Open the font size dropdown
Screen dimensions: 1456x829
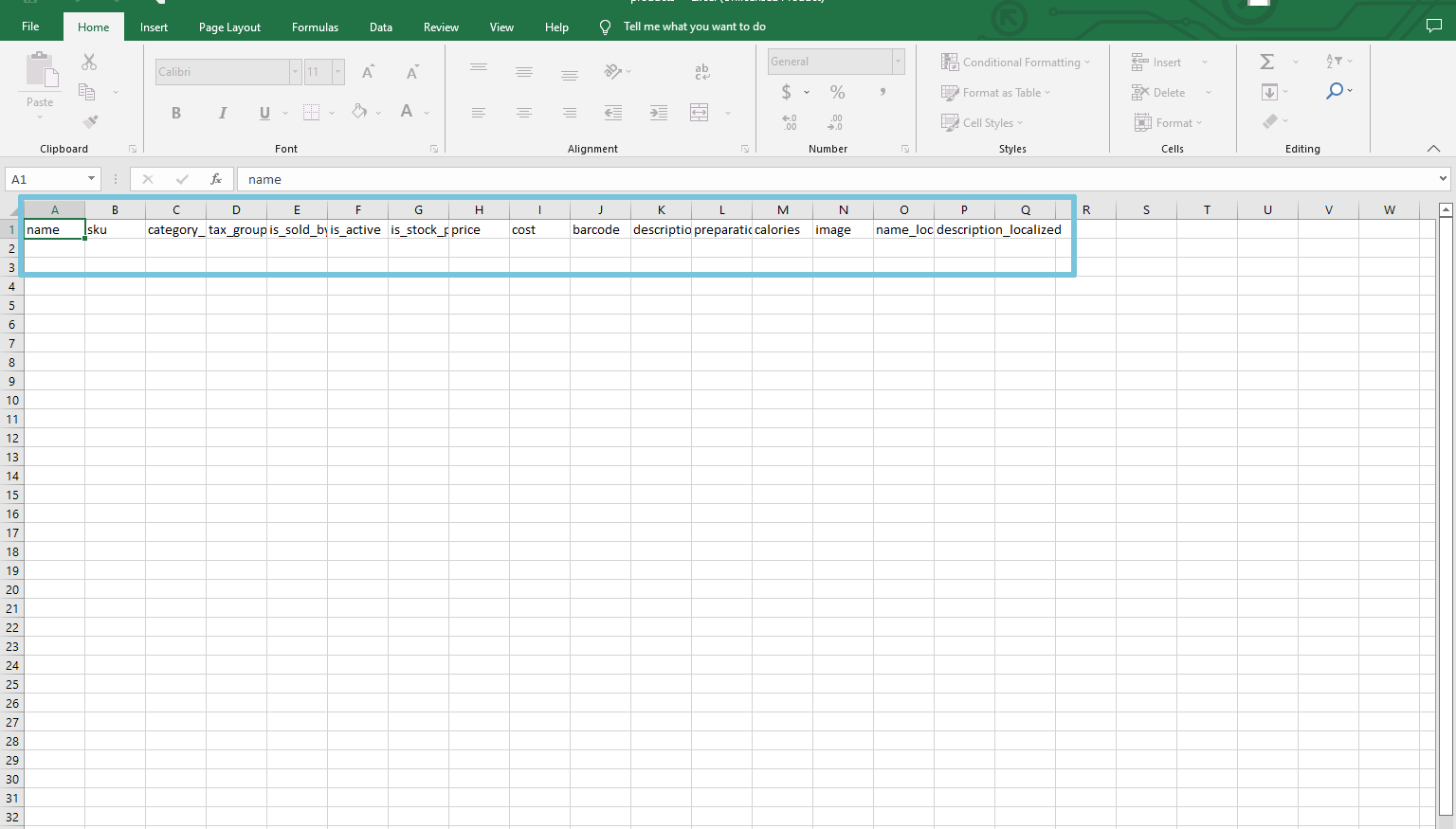(337, 72)
